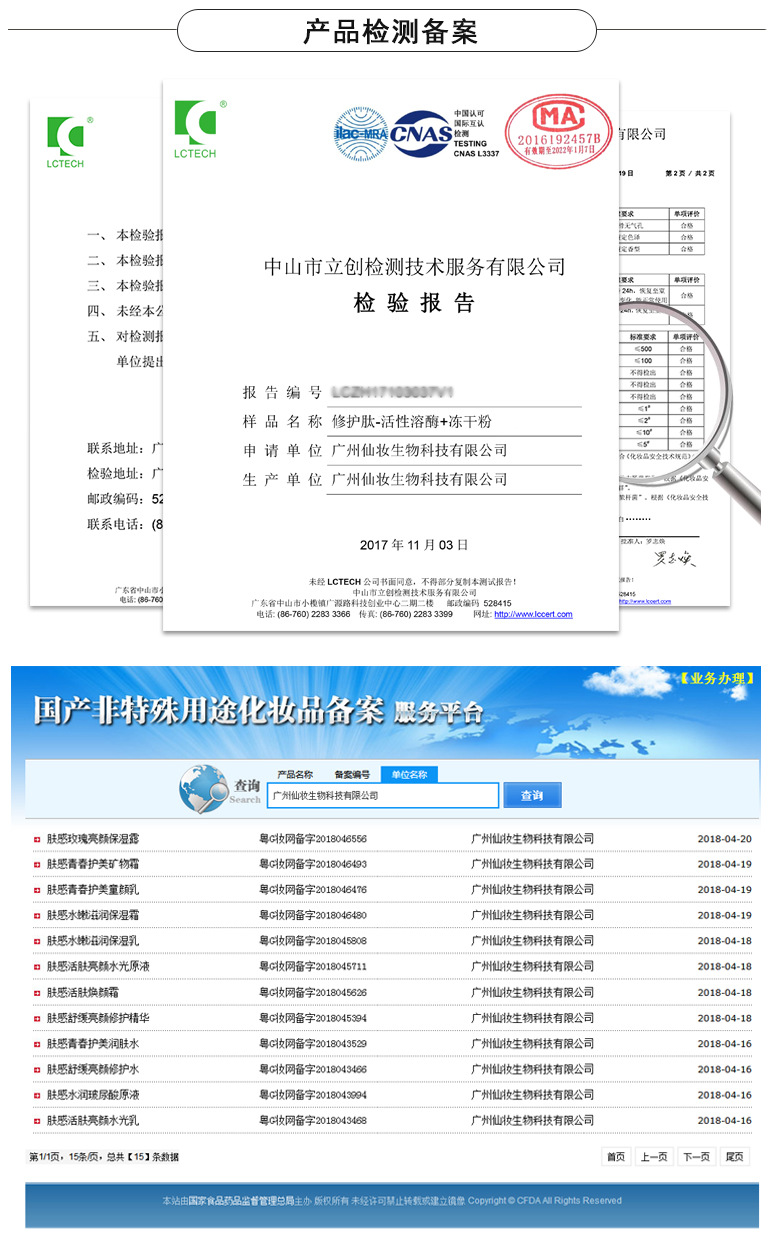This screenshot has height=1236, width=772.
Task: Jump to 尾页 in pagination
Action: tap(734, 1157)
